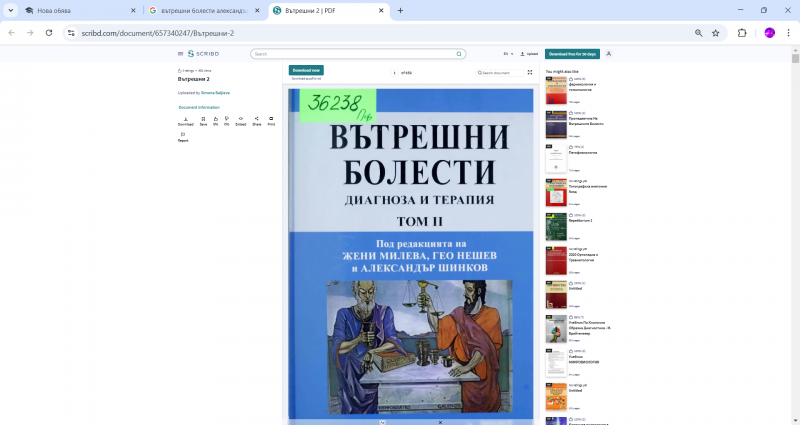Go back to previous page
This screenshot has height=425, width=800.
[x=12, y=33]
